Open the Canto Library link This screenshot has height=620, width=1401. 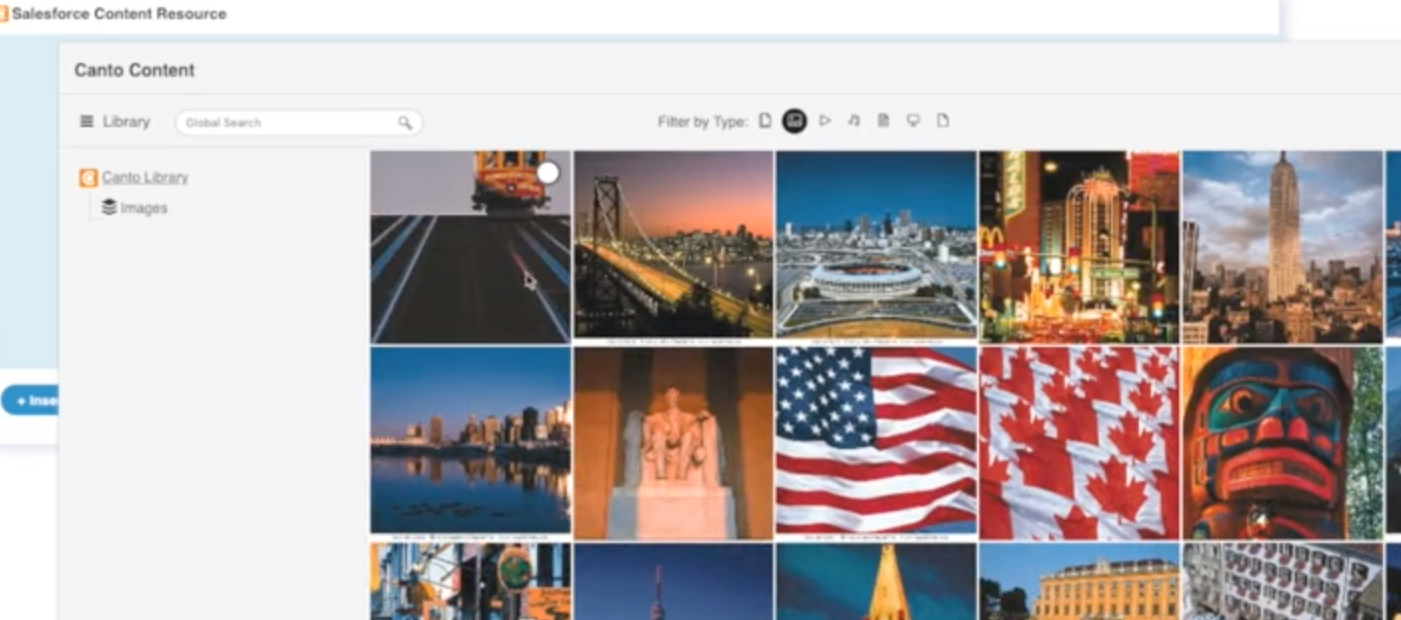[x=145, y=177]
